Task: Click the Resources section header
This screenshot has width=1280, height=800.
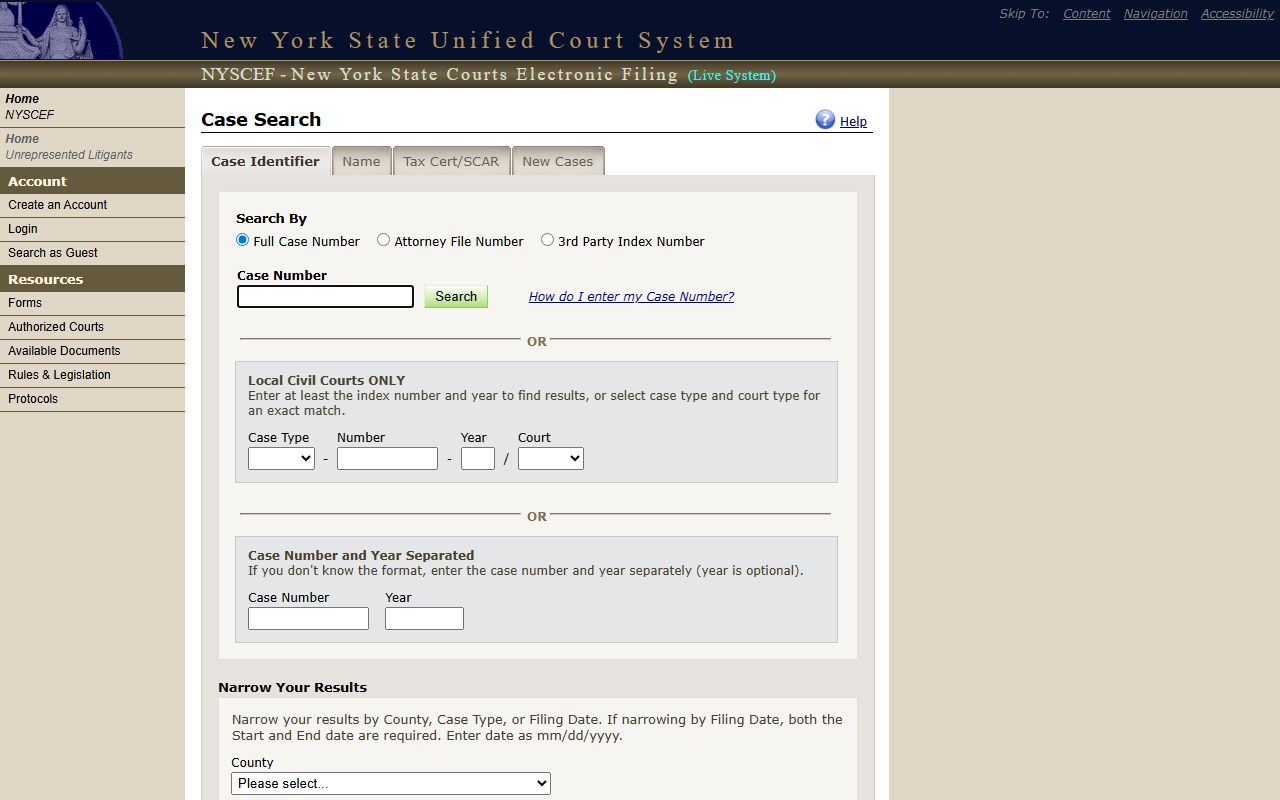Action: [x=92, y=279]
